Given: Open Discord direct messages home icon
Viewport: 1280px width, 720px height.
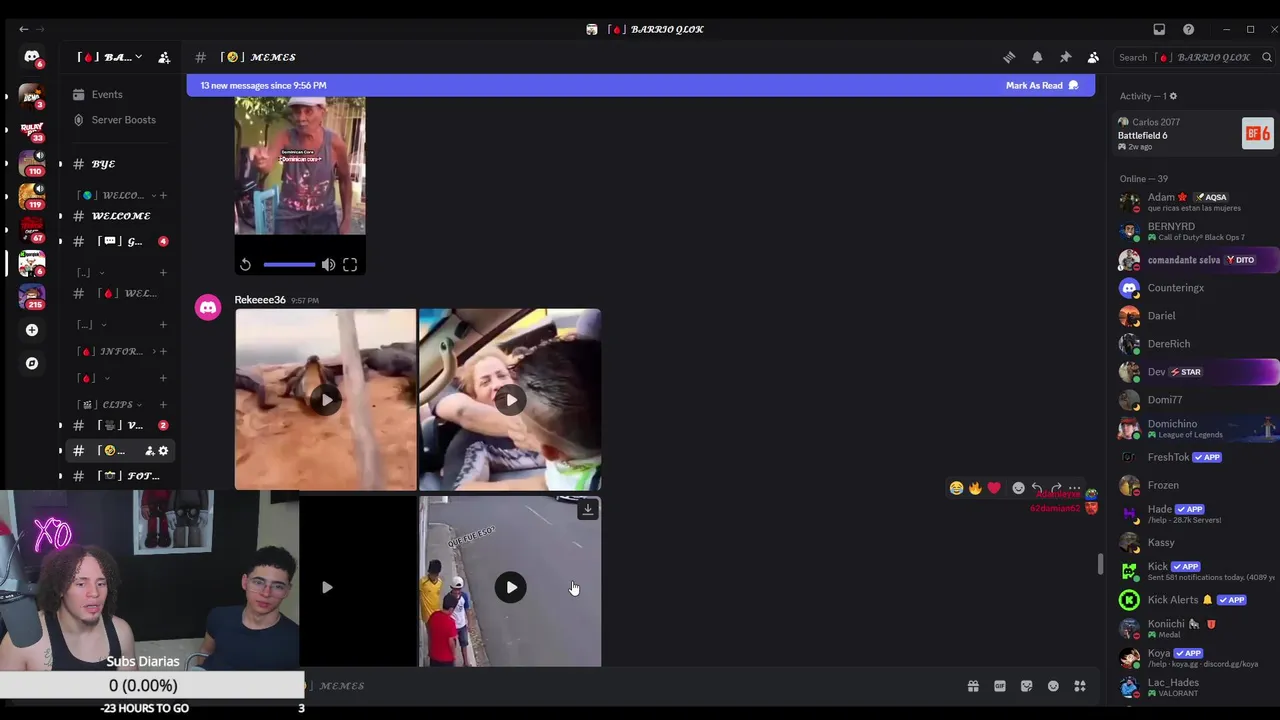Looking at the screenshot, I should pos(32,58).
